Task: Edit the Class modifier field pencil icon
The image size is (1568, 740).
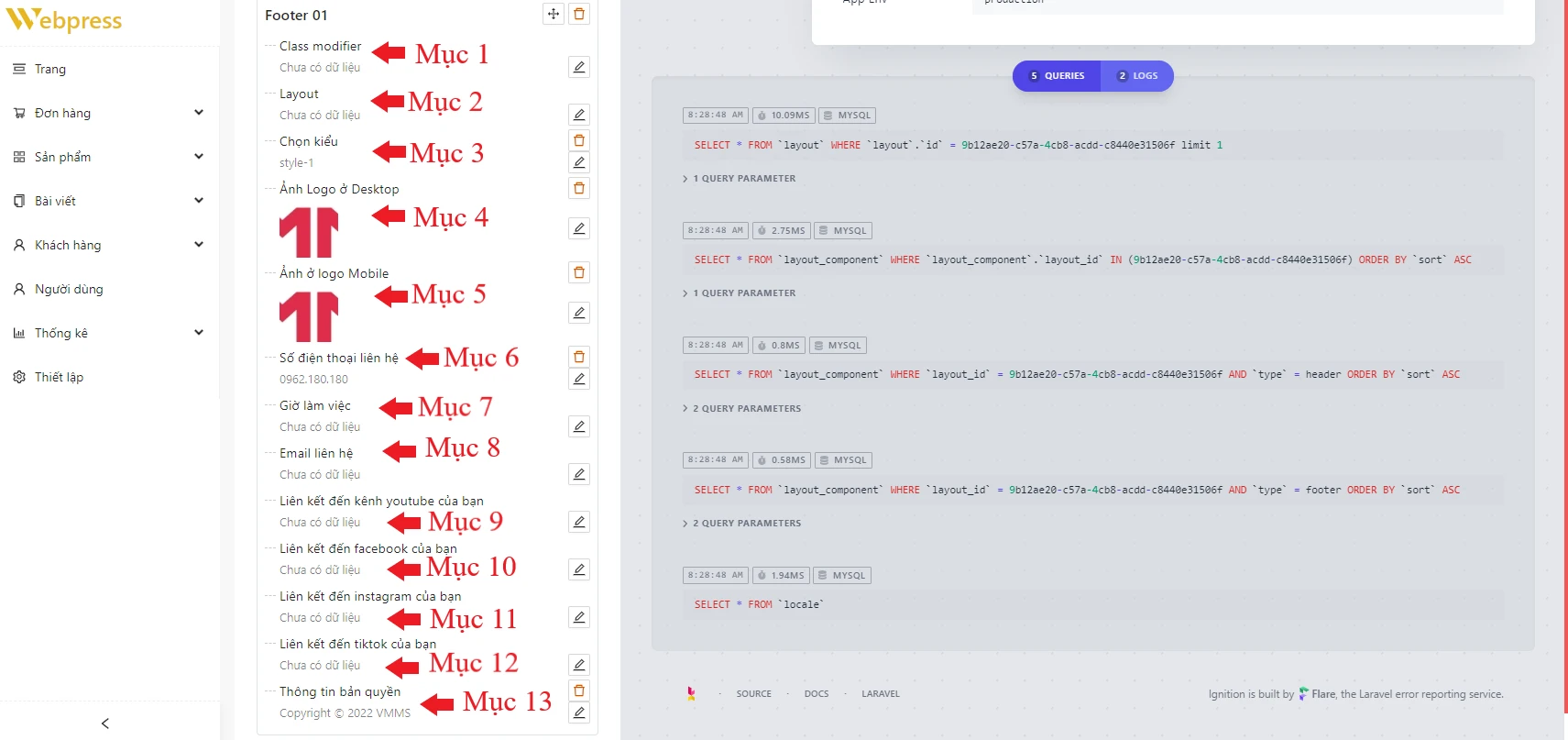Action: click(x=579, y=67)
